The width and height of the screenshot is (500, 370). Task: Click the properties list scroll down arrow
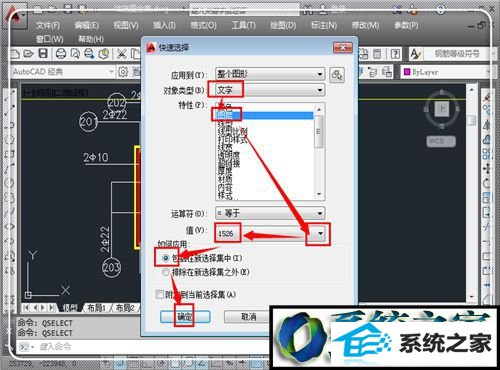point(319,194)
